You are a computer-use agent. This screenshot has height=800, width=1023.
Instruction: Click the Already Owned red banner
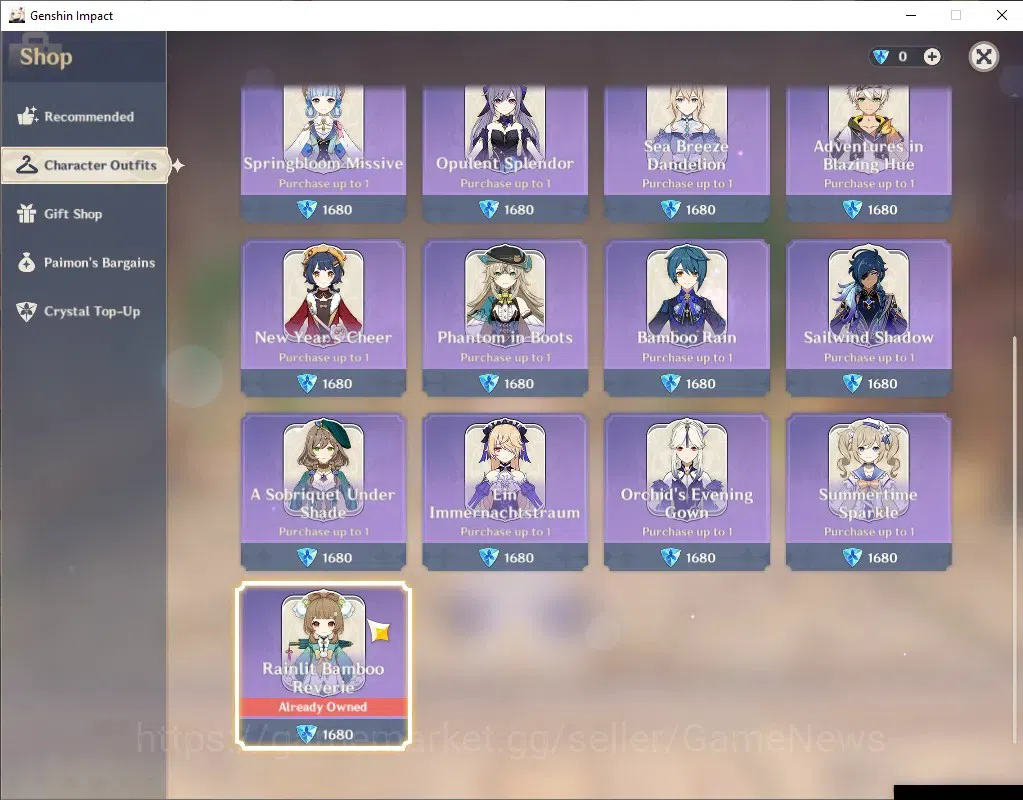[x=324, y=707]
